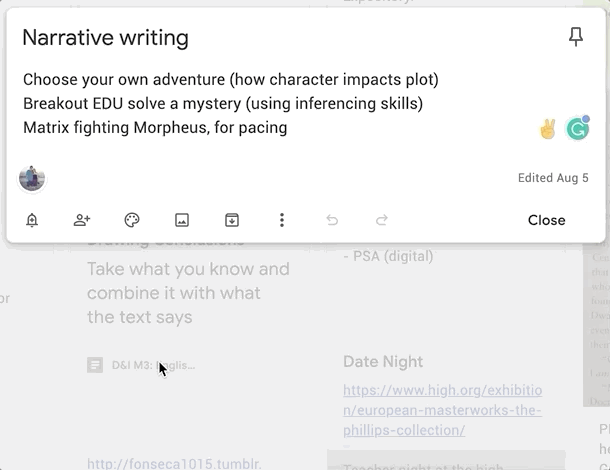Screen dimensions: 610x470
Task: Click the victory hand emoji icon
Action: [x=547, y=128]
